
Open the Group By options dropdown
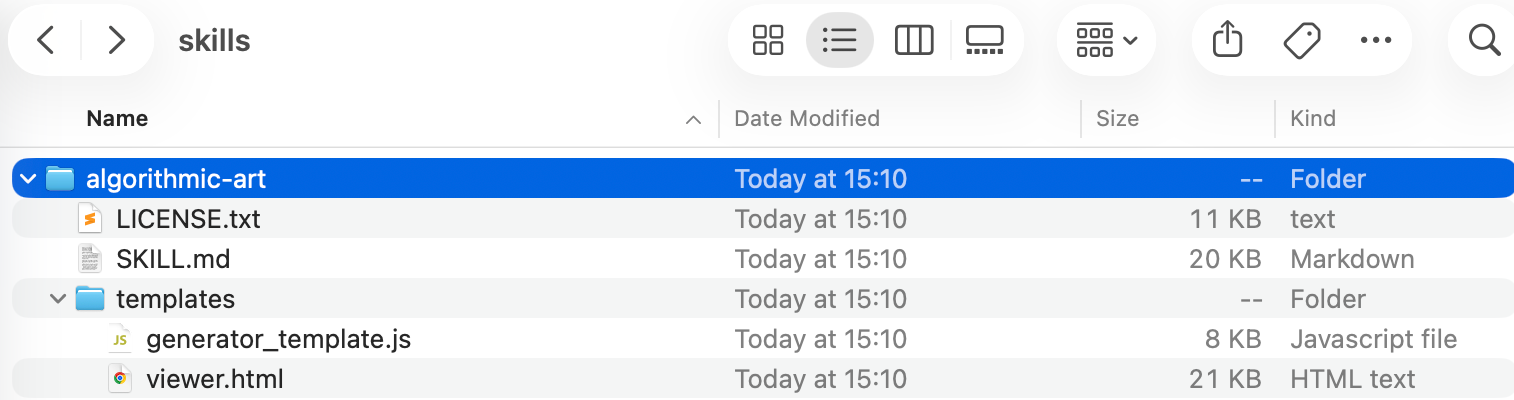[1106, 40]
